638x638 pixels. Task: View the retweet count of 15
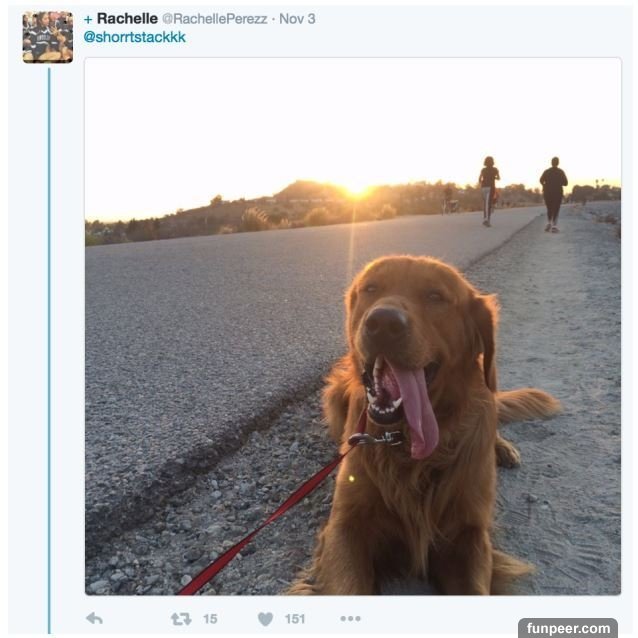pyautogui.click(x=210, y=618)
